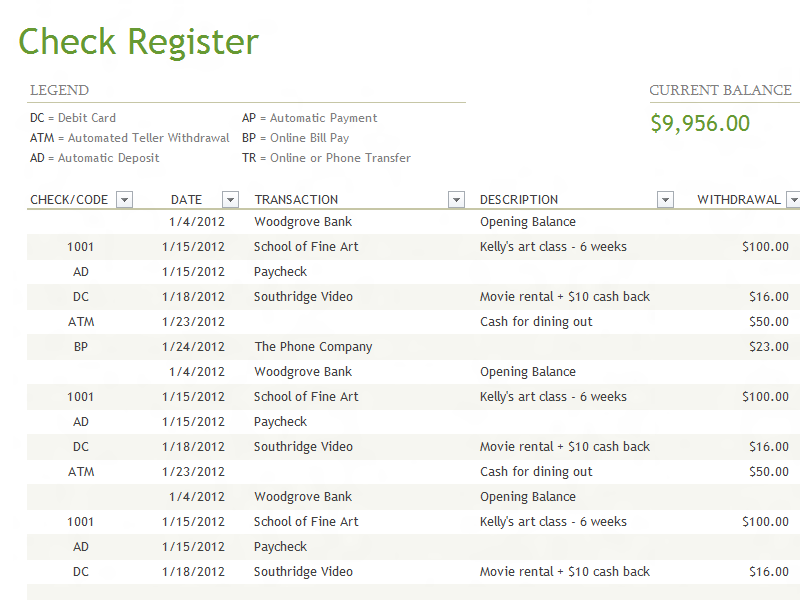
Task: Select the topmost Woodgrove Bank transaction cell
Action: click(x=303, y=222)
